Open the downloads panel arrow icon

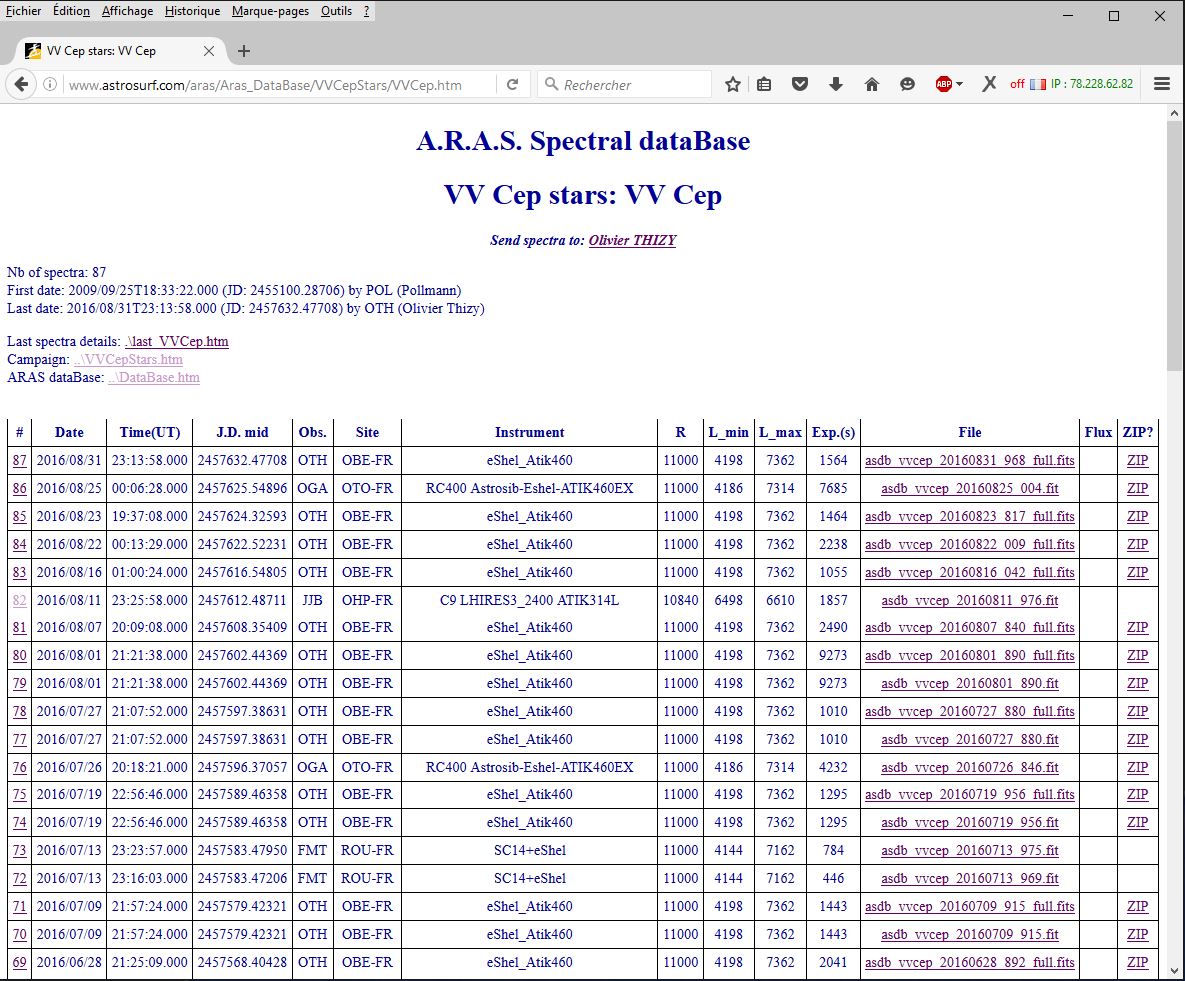coord(836,84)
